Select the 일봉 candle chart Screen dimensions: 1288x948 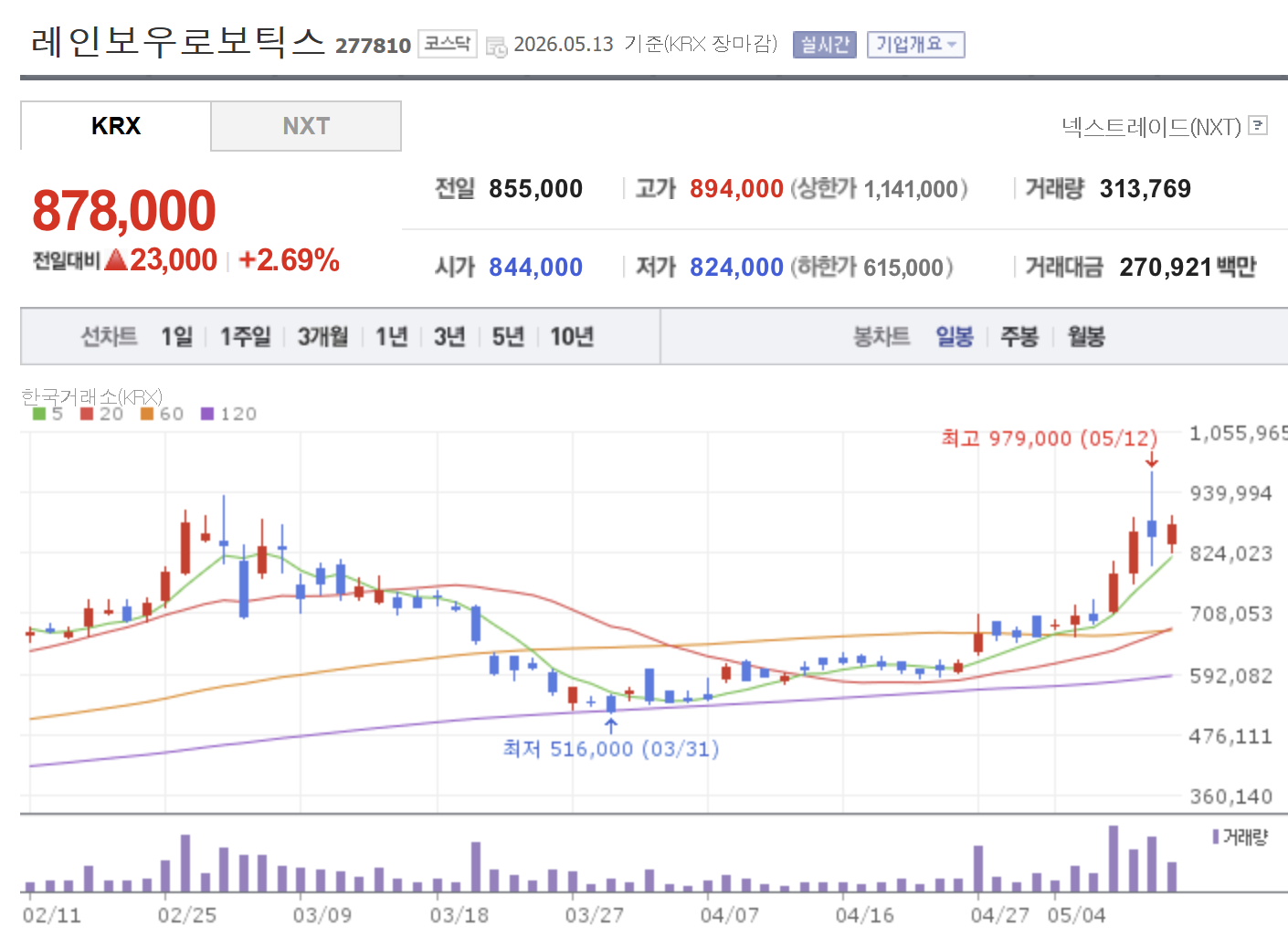click(955, 337)
